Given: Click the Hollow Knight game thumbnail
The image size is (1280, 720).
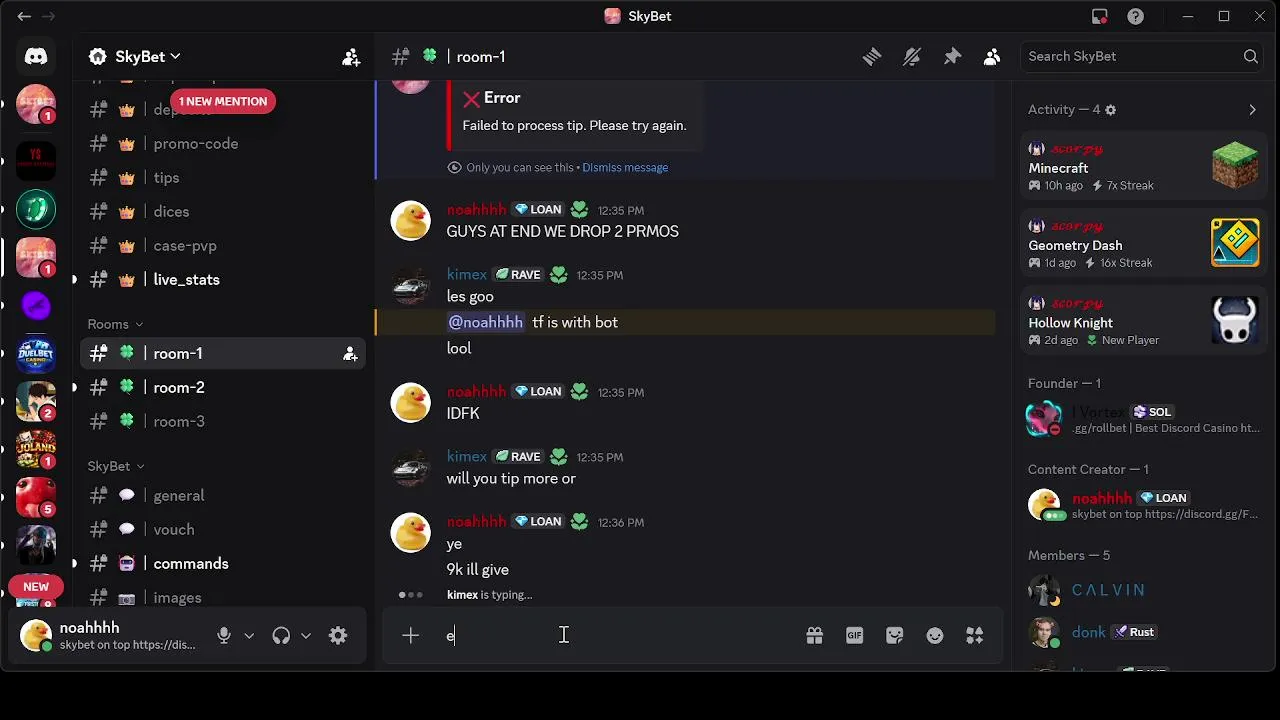Looking at the screenshot, I should click(1235, 320).
